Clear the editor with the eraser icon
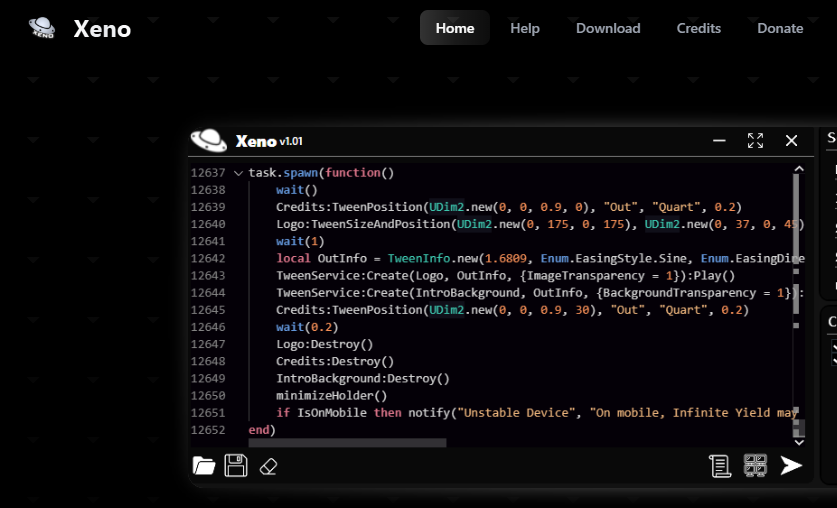The width and height of the screenshot is (837, 508). coord(268,467)
